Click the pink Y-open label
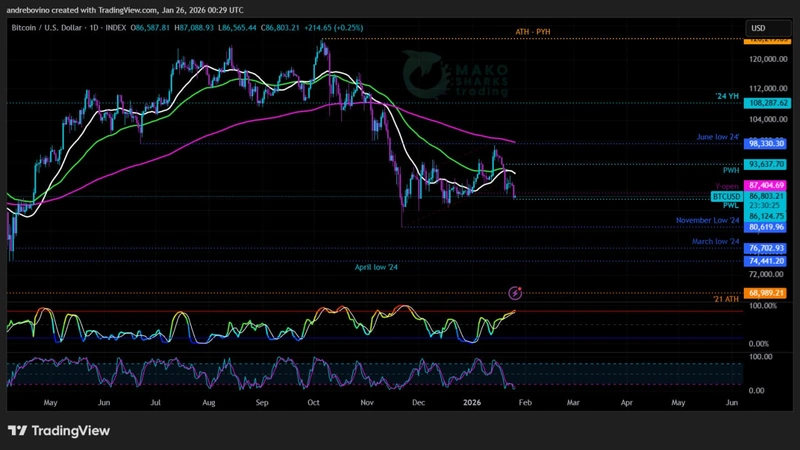Viewport: 800px width, 450px height. click(x=726, y=186)
